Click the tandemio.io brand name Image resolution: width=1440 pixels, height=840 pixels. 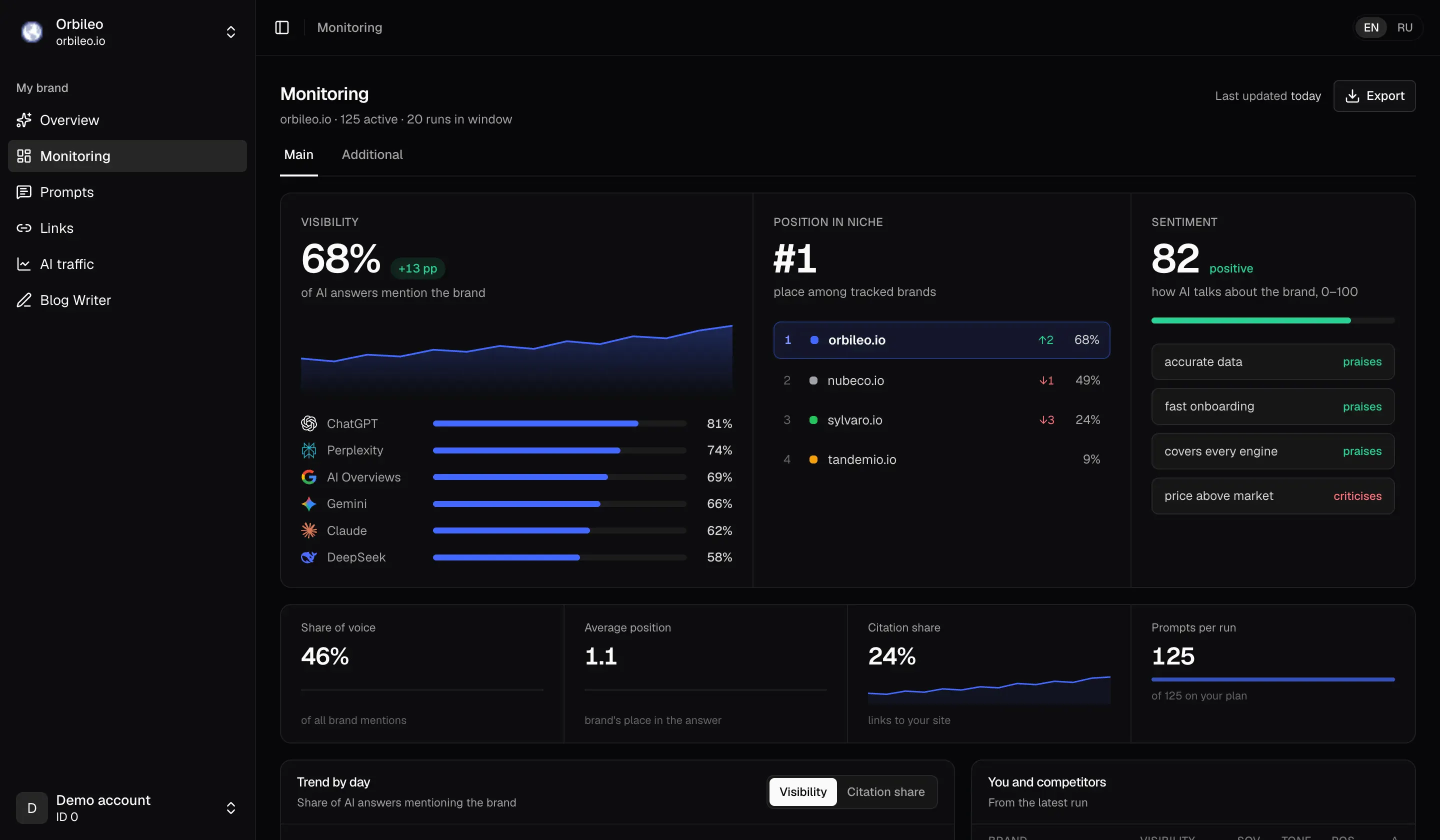tap(861, 459)
